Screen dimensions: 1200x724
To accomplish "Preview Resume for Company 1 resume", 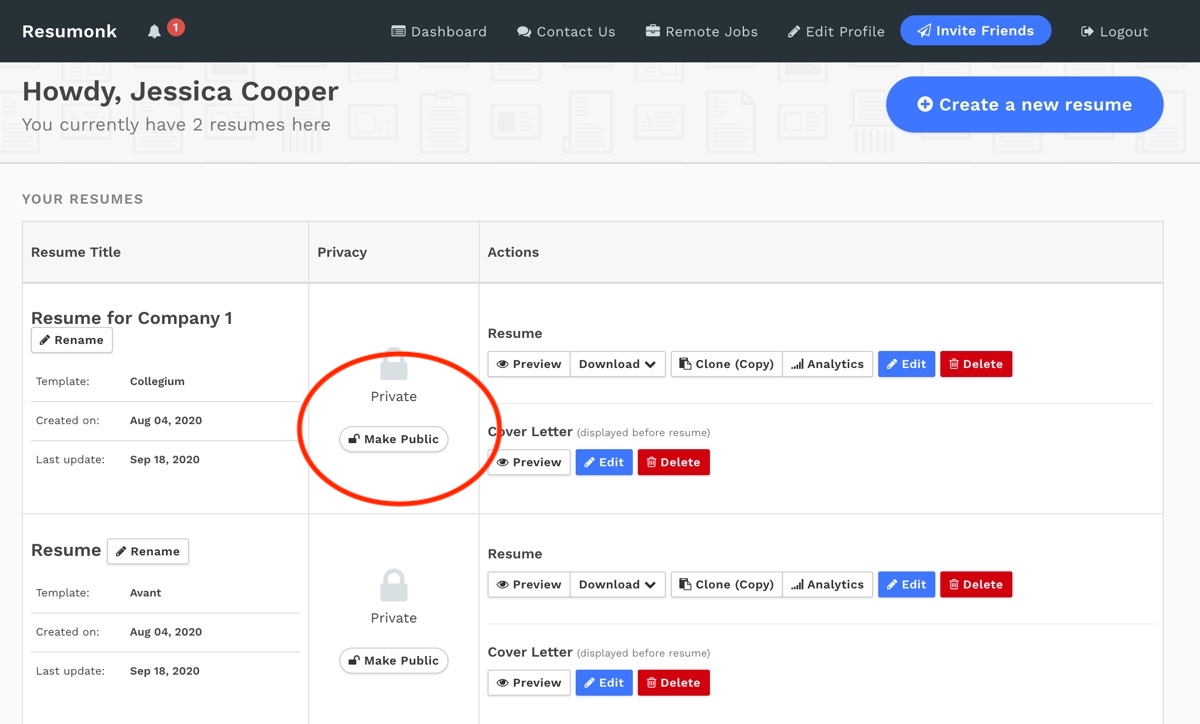I will click(529, 364).
